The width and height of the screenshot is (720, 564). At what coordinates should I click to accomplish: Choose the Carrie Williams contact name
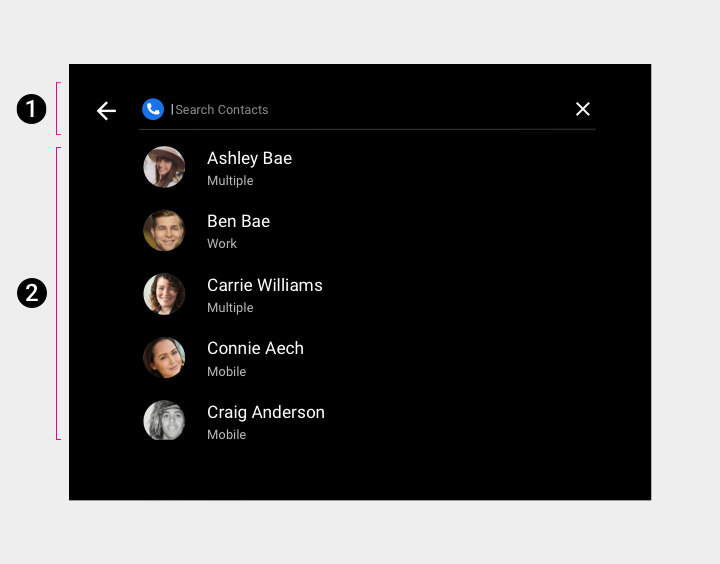click(264, 285)
